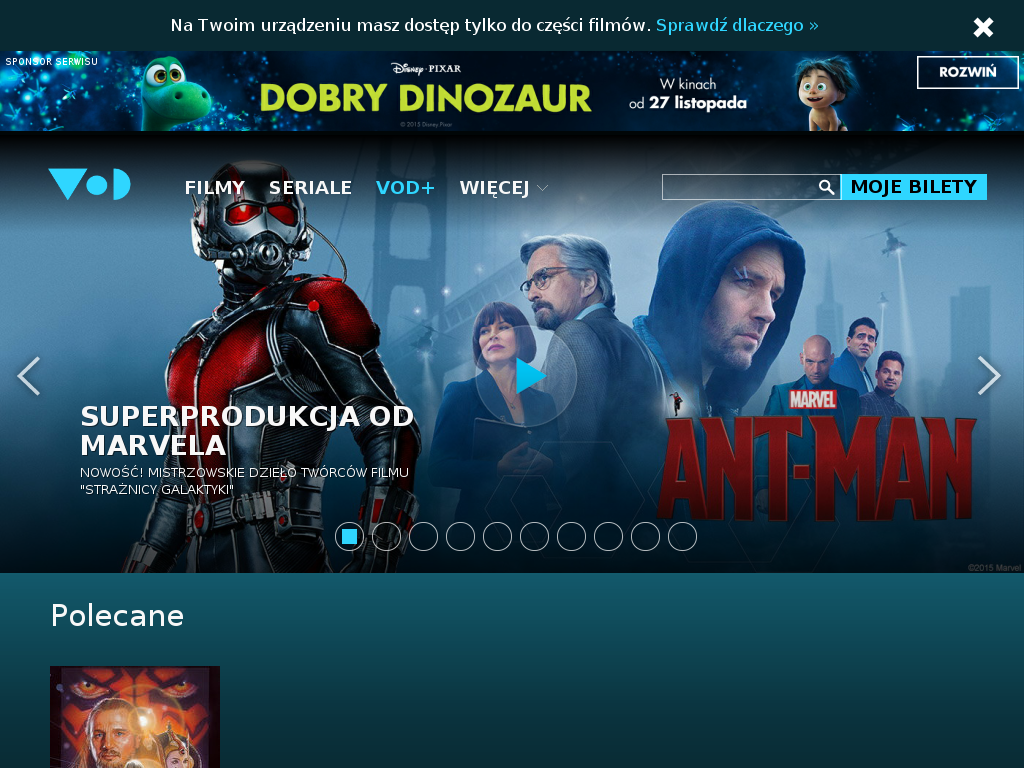Select the sixth slide indicator circle

[x=534, y=536]
